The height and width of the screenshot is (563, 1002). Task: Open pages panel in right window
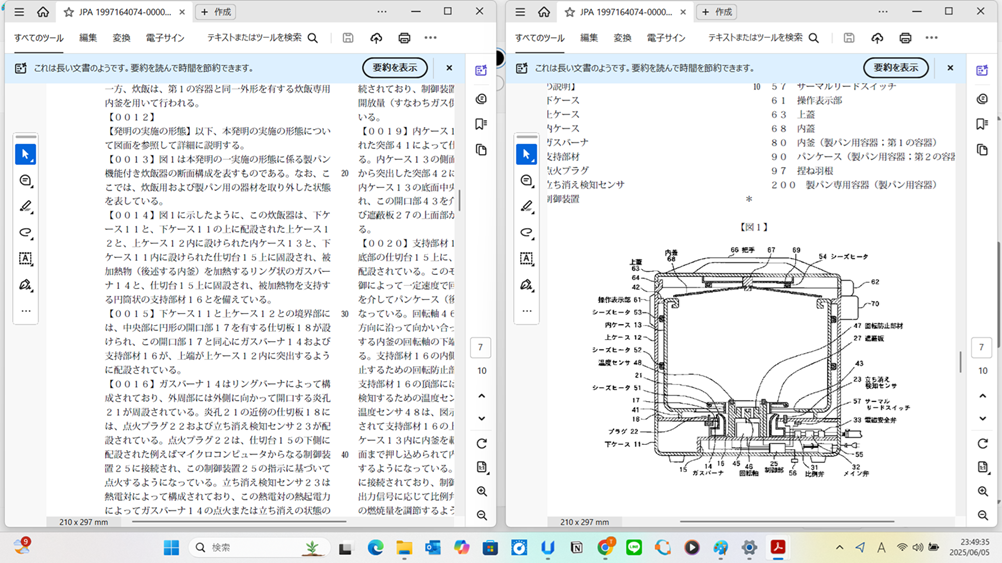pos(982,150)
